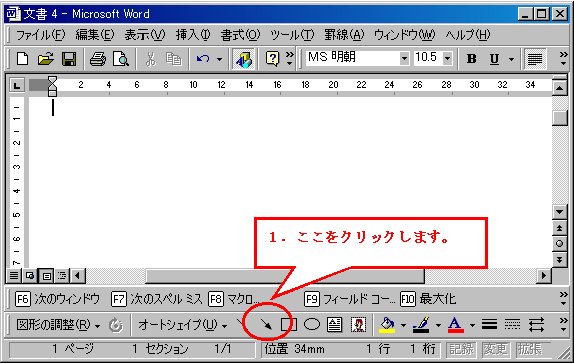Click the Cut scissors icon

point(150,59)
